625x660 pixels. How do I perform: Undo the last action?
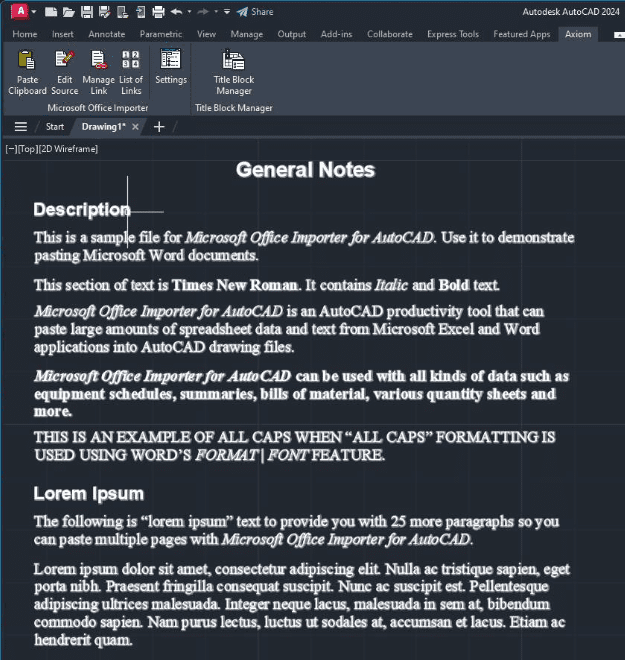[x=176, y=12]
